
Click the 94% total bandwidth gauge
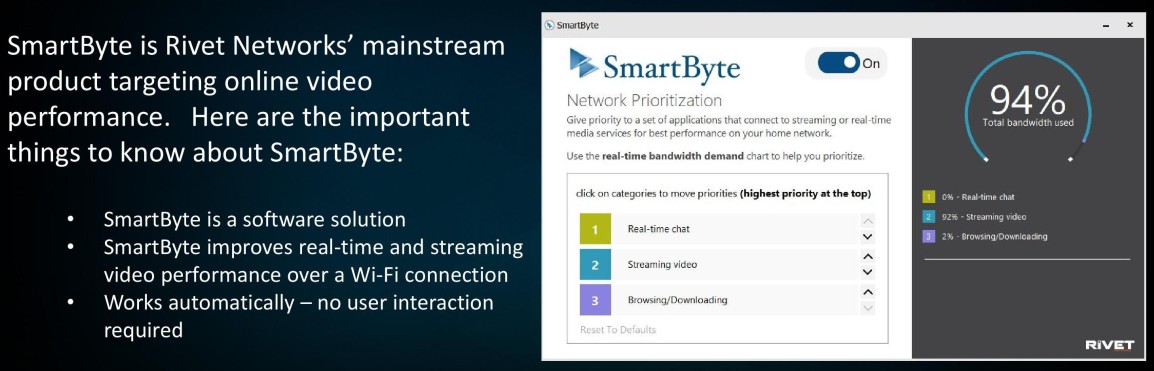coord(1027,107)
